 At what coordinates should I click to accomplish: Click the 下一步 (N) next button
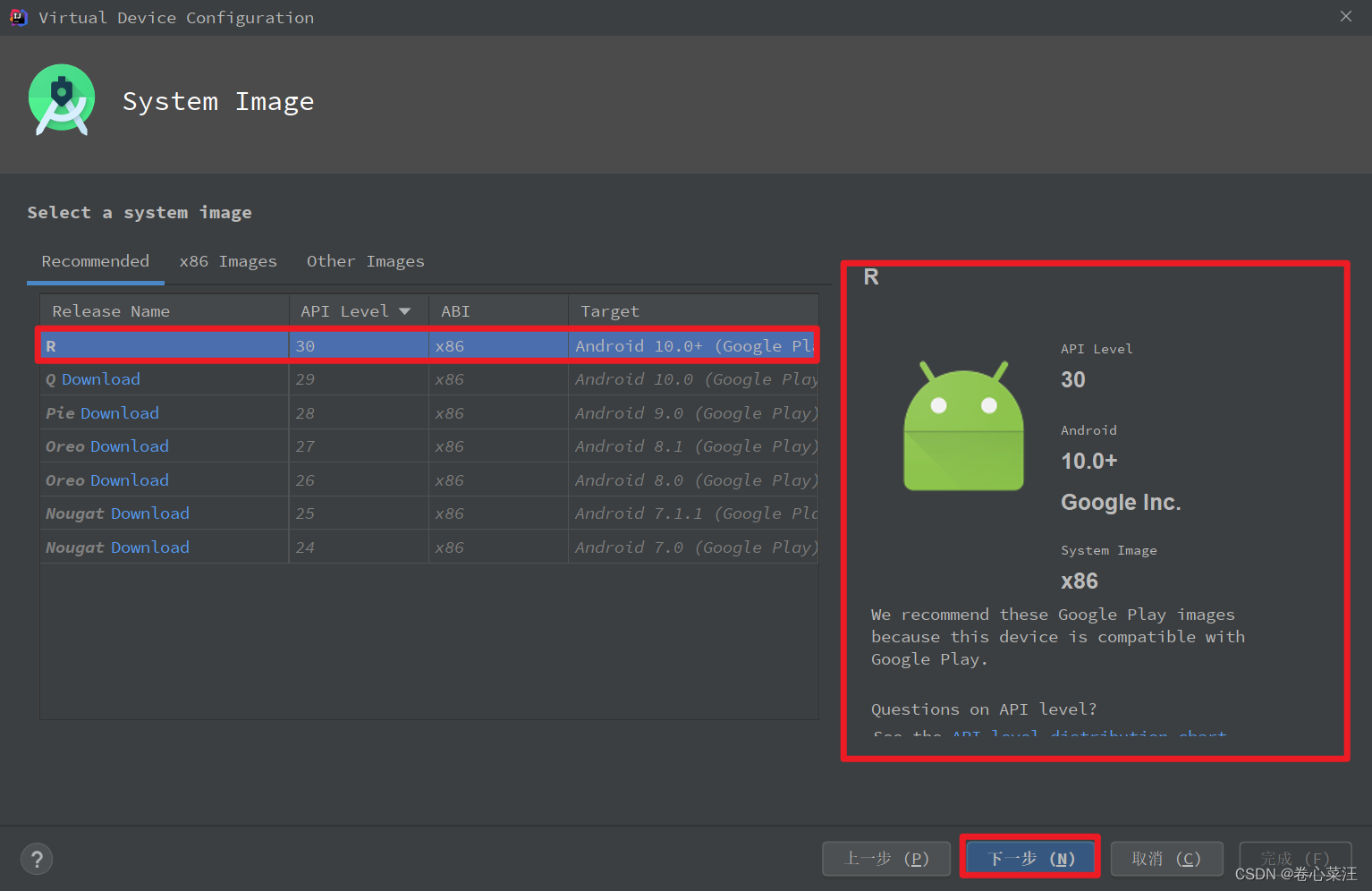click(x=1030, y=859)
